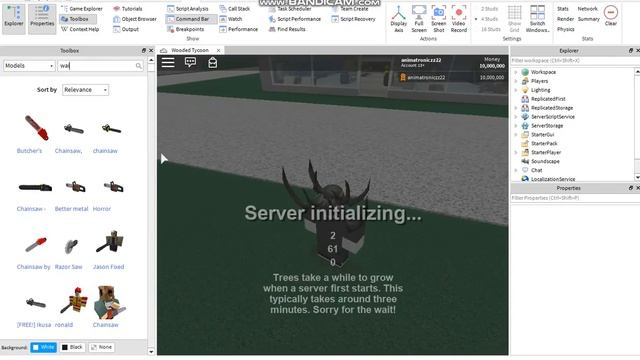This screenshot has width=640, height=360.
Task: Open the Watch window
Action: click(231, 19)
